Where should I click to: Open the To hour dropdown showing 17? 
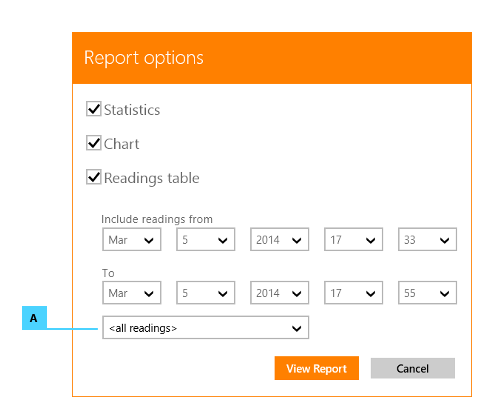(x=353, y=293)
